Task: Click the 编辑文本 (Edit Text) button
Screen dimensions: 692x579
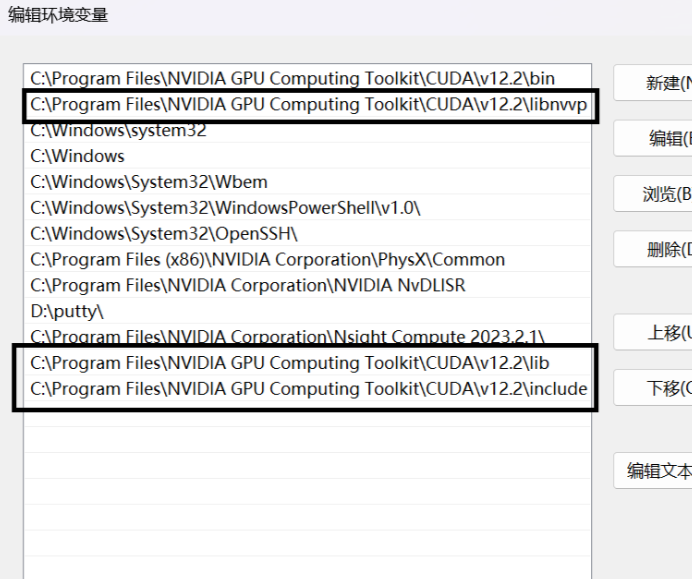Action: 653,471
